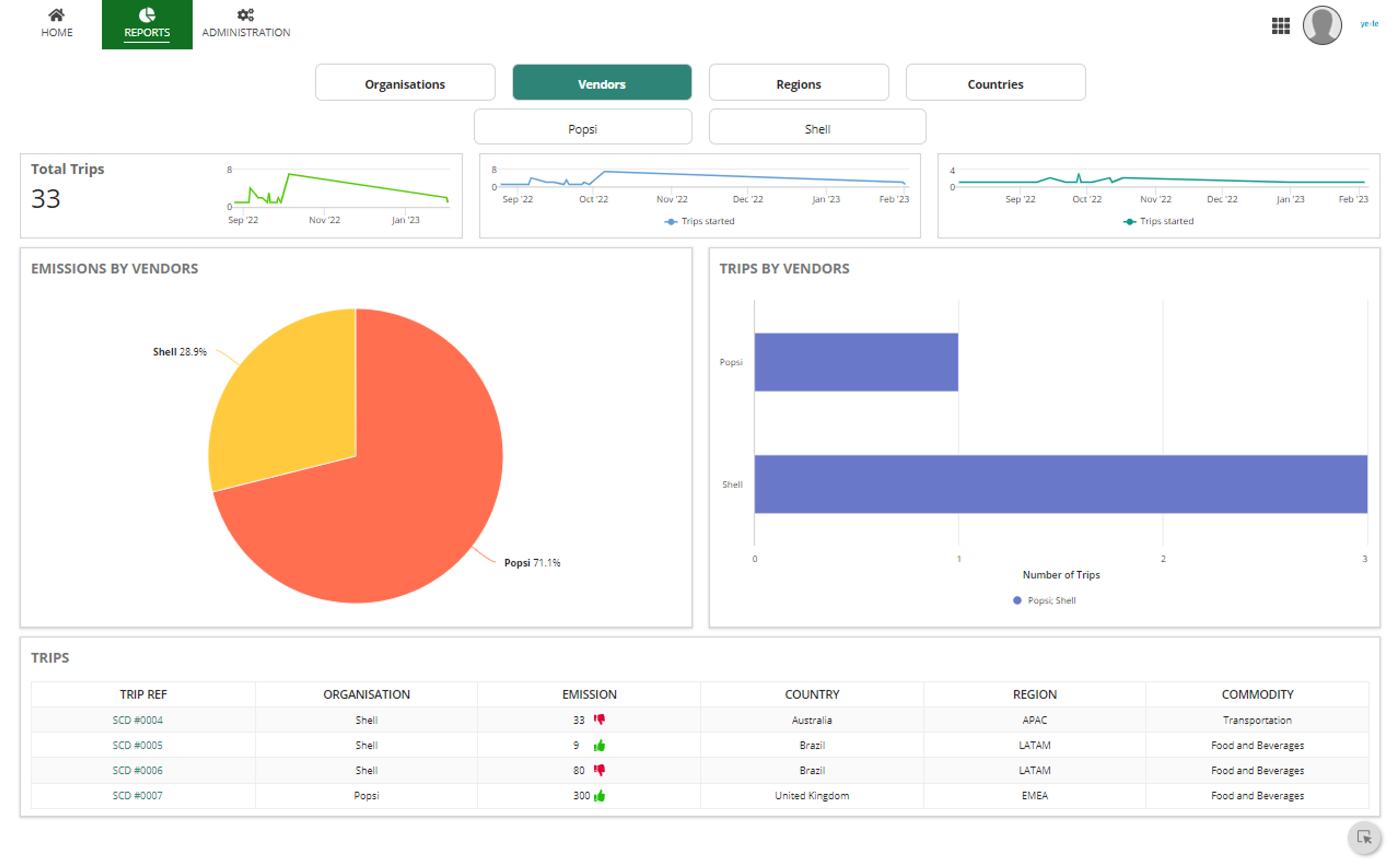Image resolution: width=1400 pixels, height=868 pixels.
Task: Sort by COMMODITY column header
Action: 1257,694
